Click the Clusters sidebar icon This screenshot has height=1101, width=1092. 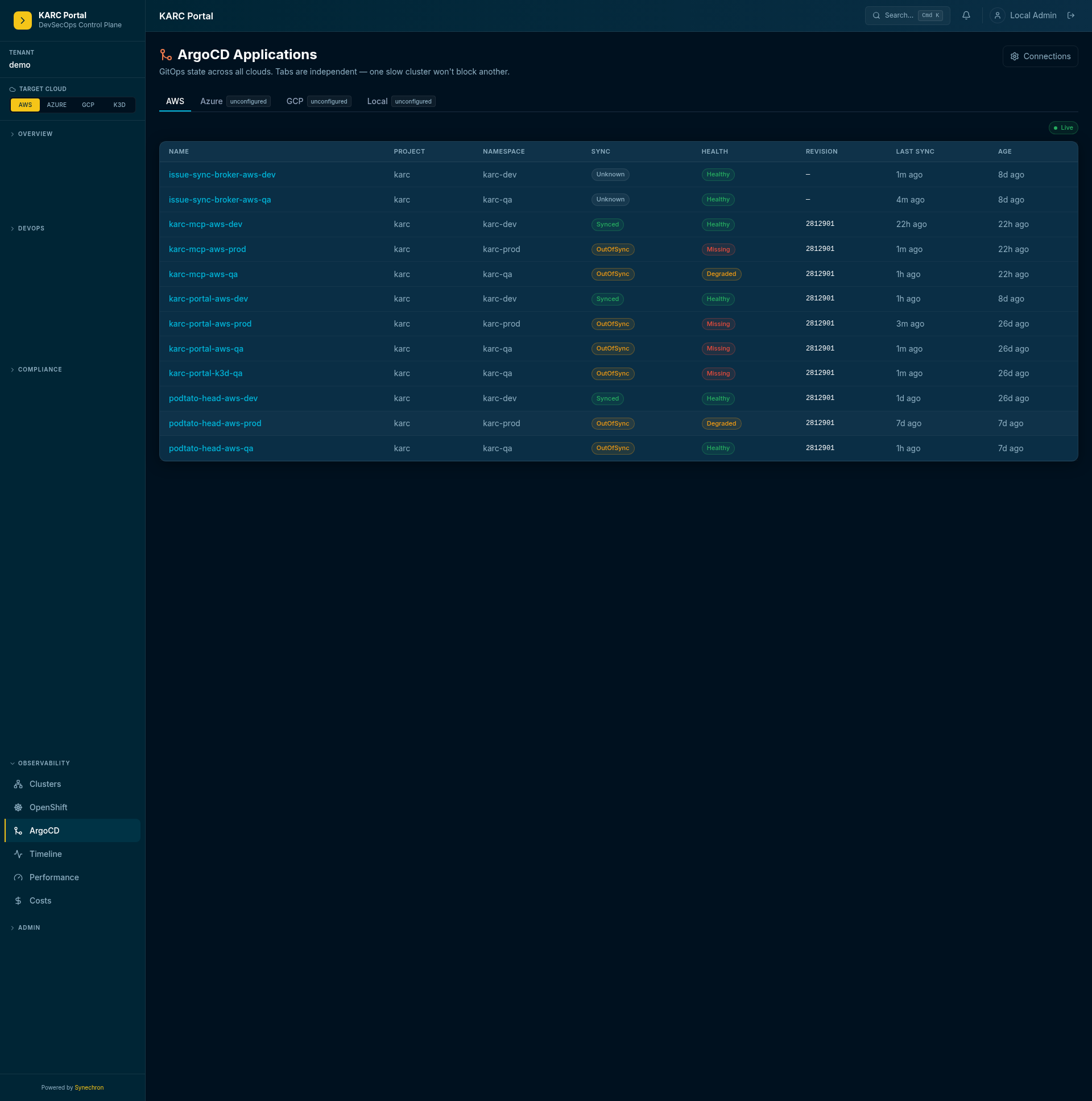coord(18,784)
